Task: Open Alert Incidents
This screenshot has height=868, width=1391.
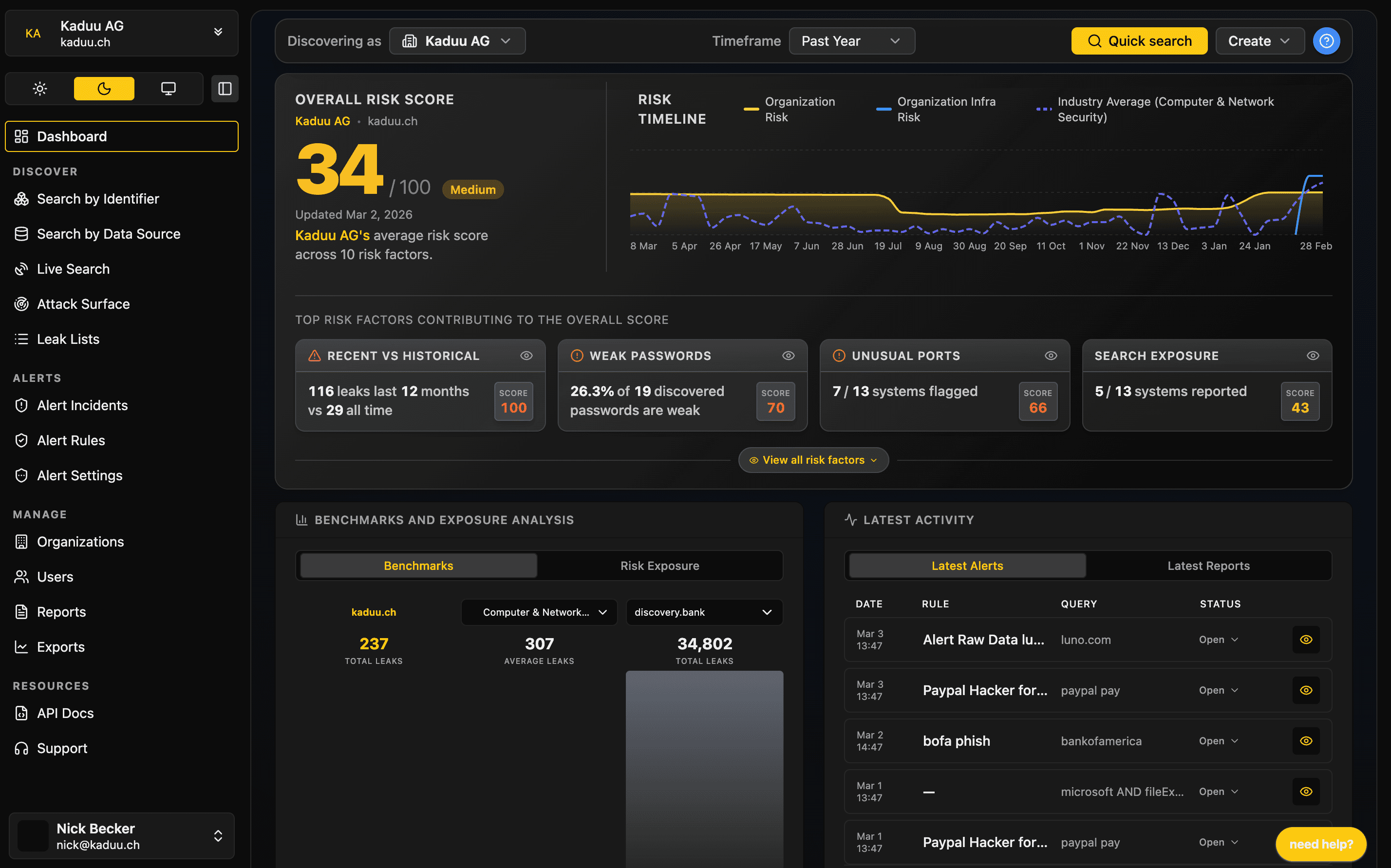Action: [82, 405]
